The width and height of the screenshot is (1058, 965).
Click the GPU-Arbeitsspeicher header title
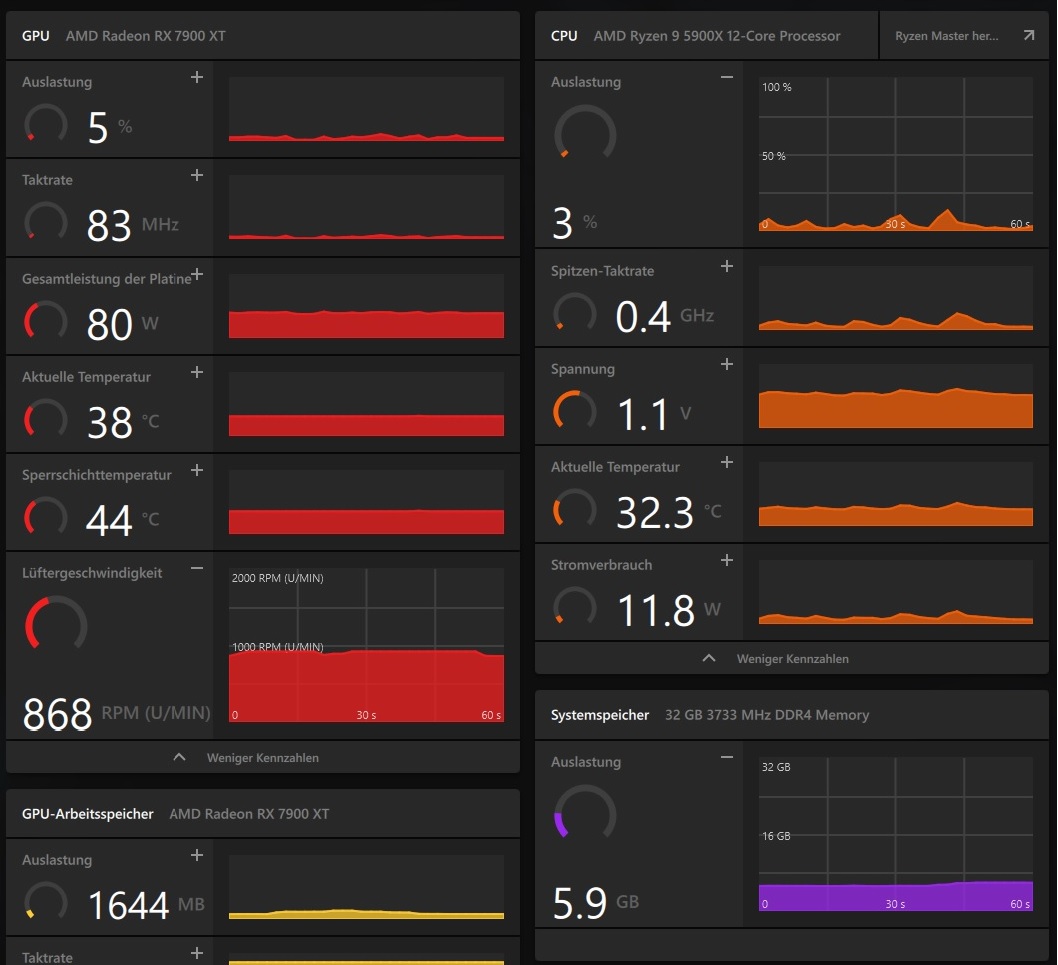[88, 814]
